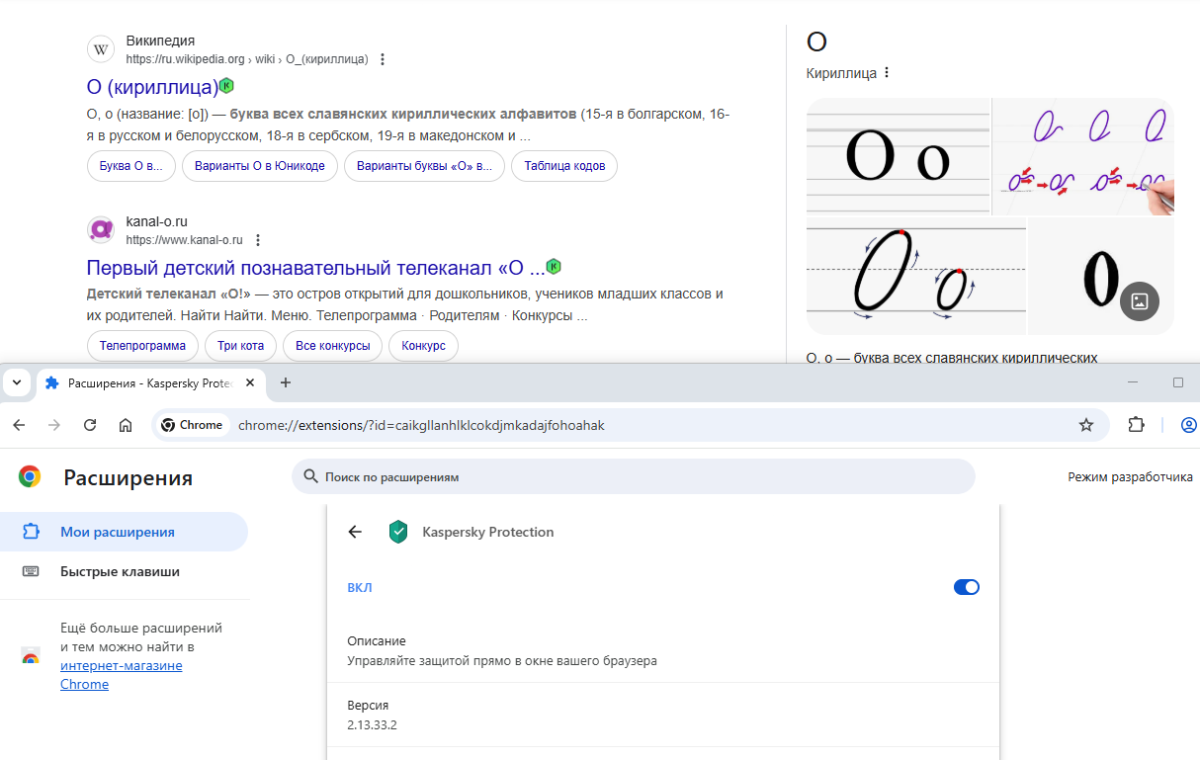
Task: Return to extension list with the back arrow
Action: pyautogui.click(x=355, y=532)
